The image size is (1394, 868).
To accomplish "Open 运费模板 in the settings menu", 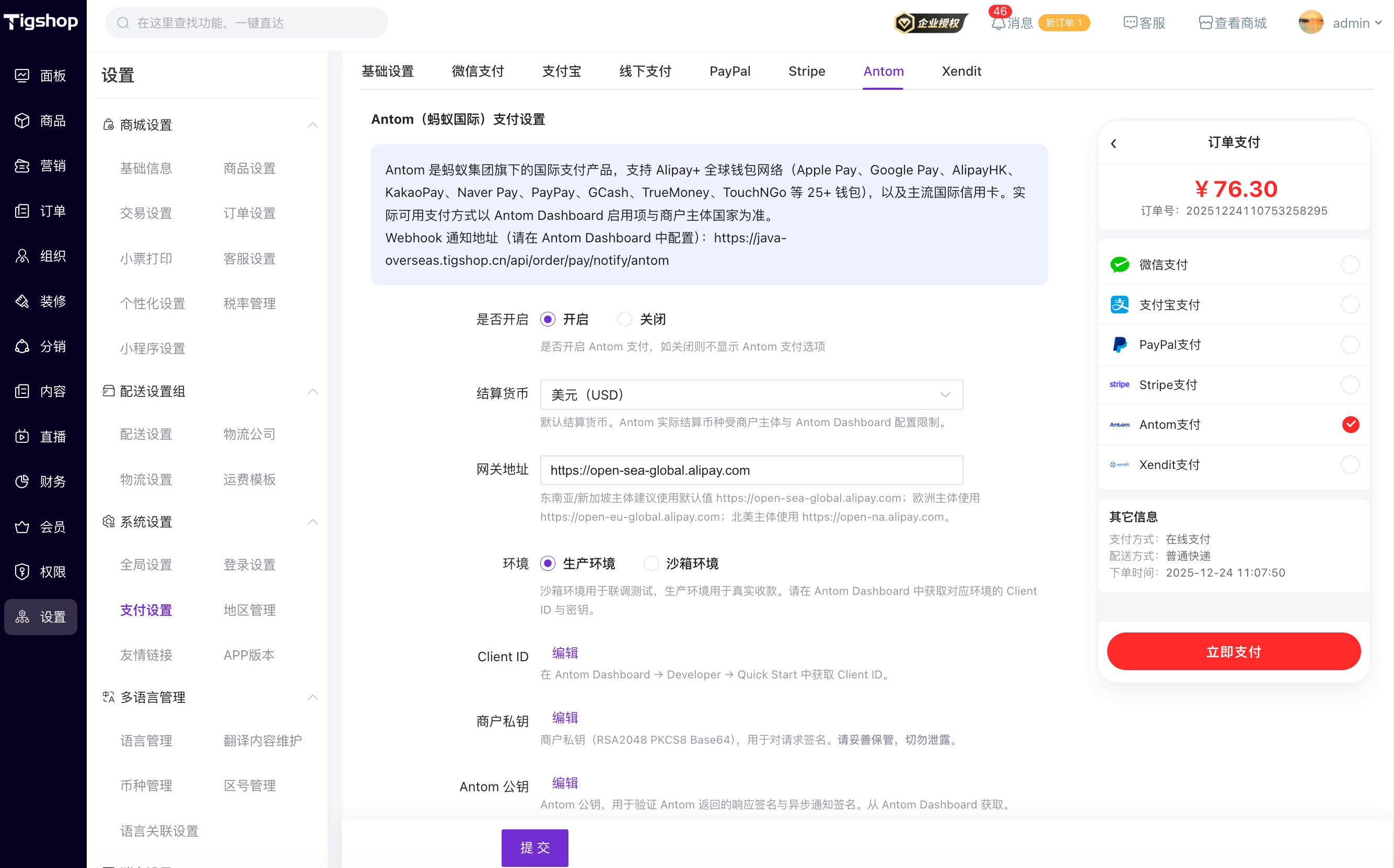I will point(249,480).
